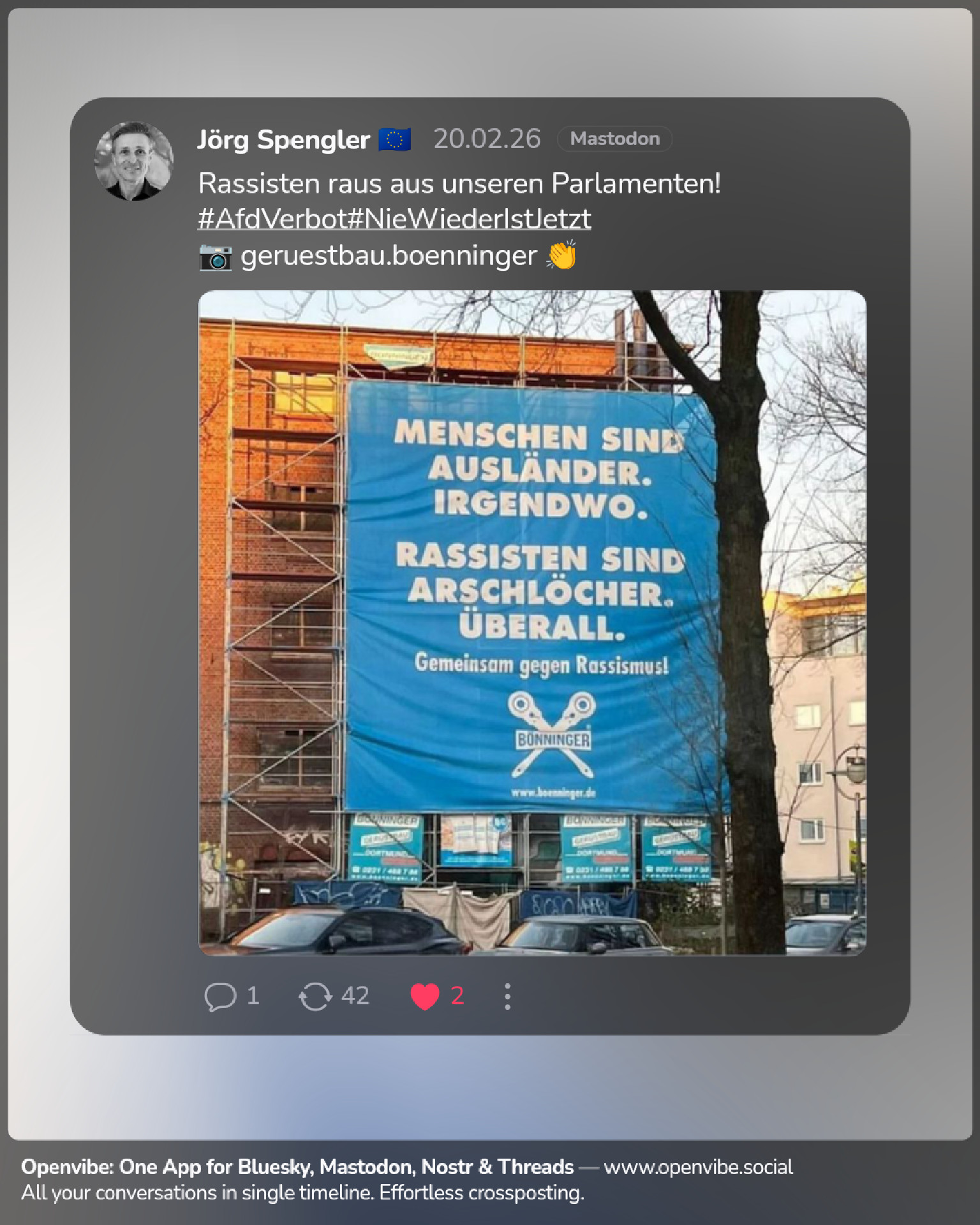This screenshot has width=980, height=1225.
Task: Click the camera emoji in post text
Action: (x=216, y=256)
